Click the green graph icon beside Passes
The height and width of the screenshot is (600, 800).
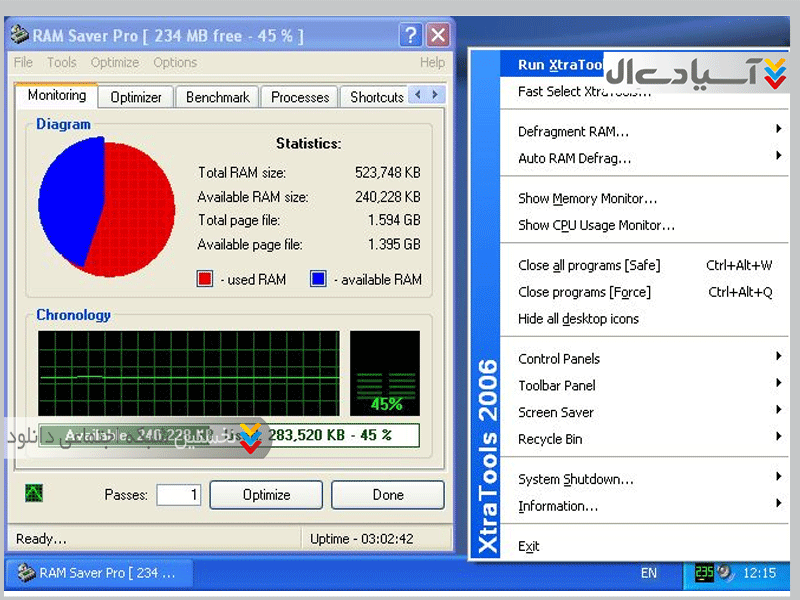[34, 493]
